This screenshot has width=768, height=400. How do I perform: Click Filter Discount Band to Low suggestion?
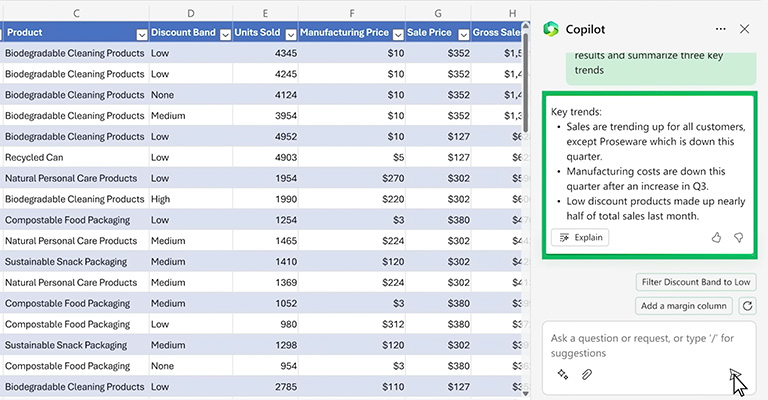(697, 283)
